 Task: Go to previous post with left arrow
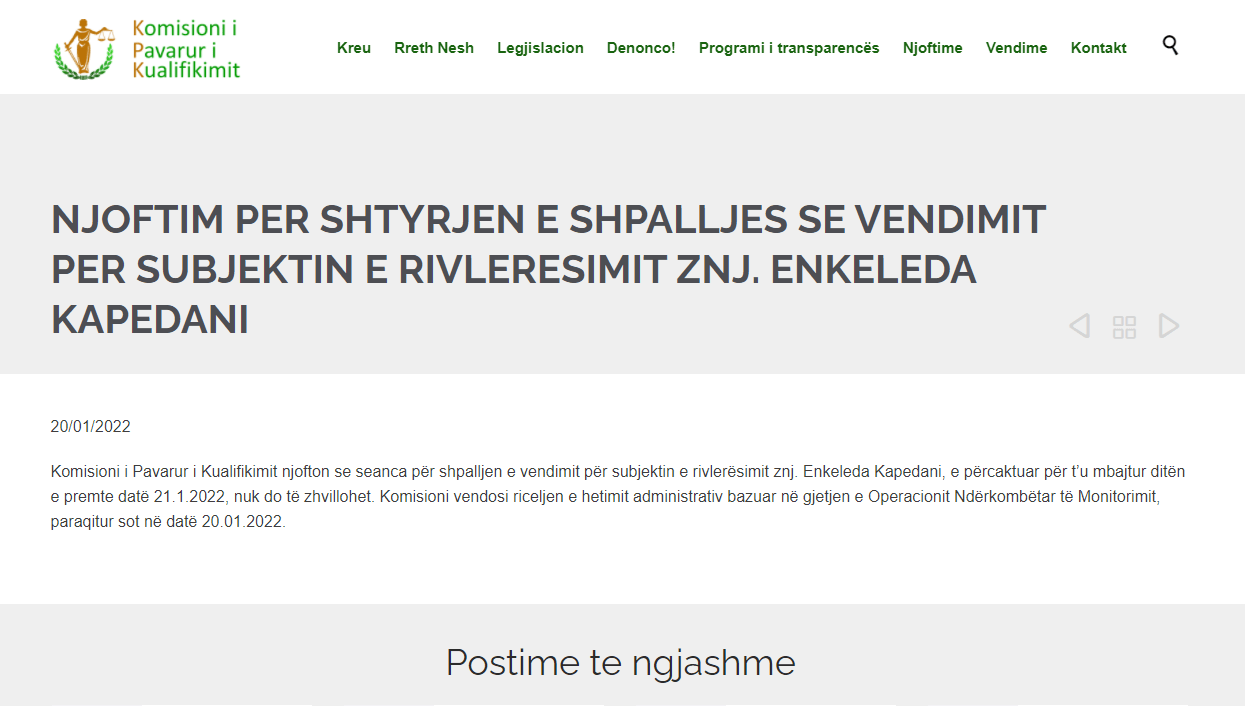pyautogui.click(x=1079, y=326)
